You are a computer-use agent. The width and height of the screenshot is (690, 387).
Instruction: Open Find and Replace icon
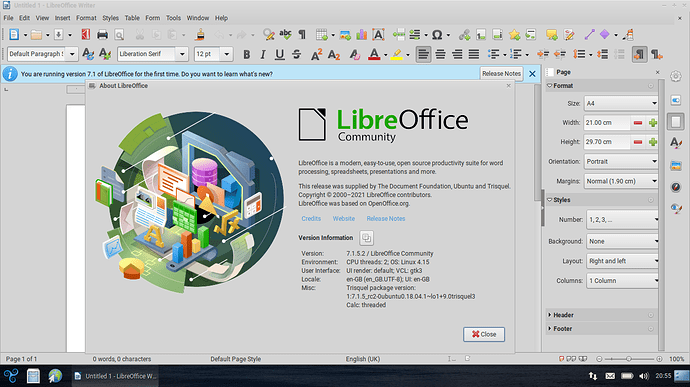(268, 34)
